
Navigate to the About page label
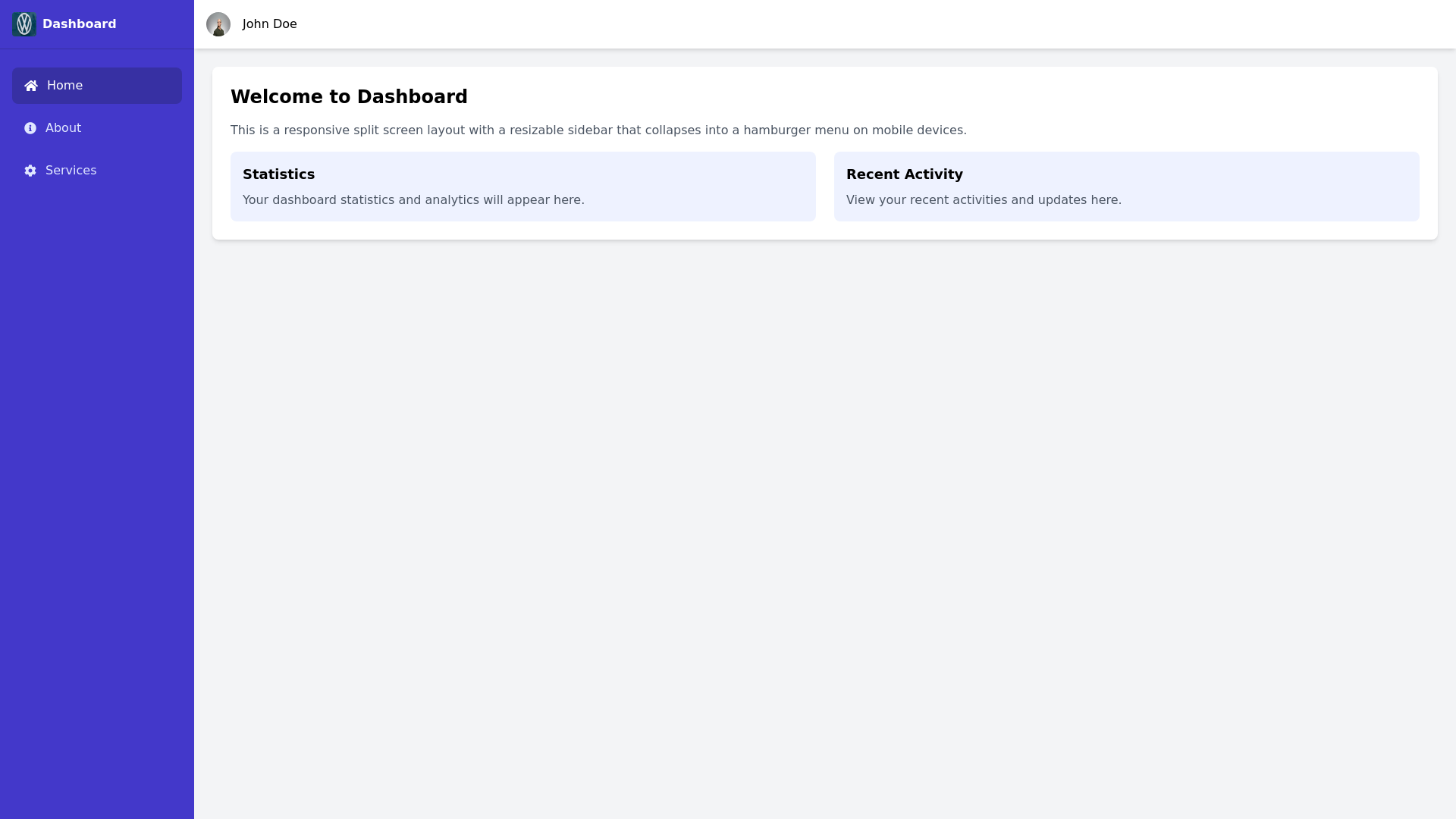coord(63,128)
